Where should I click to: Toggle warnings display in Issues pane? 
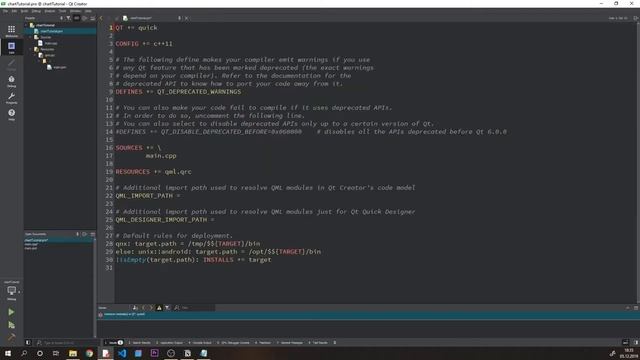pos(159,308)
